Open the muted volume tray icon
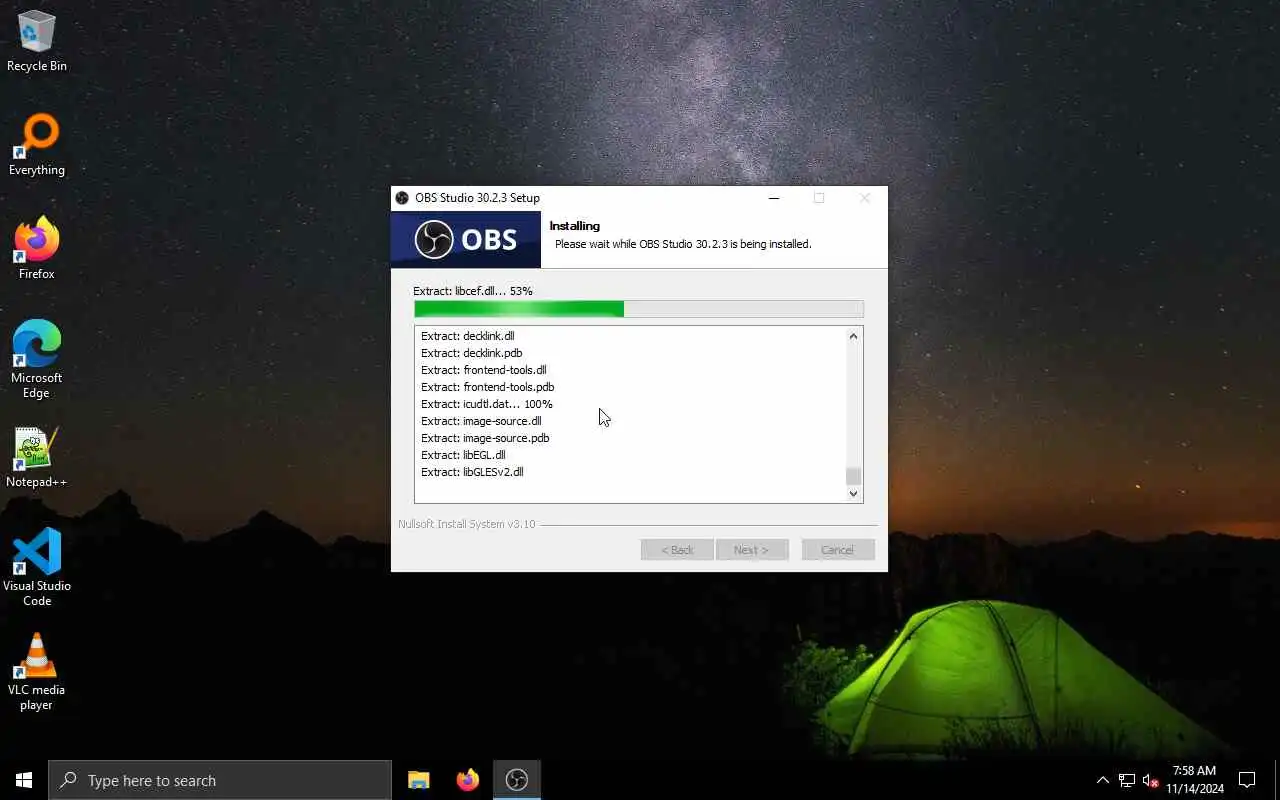This screenshot has height=800, width=1280. coord(1150,780)
